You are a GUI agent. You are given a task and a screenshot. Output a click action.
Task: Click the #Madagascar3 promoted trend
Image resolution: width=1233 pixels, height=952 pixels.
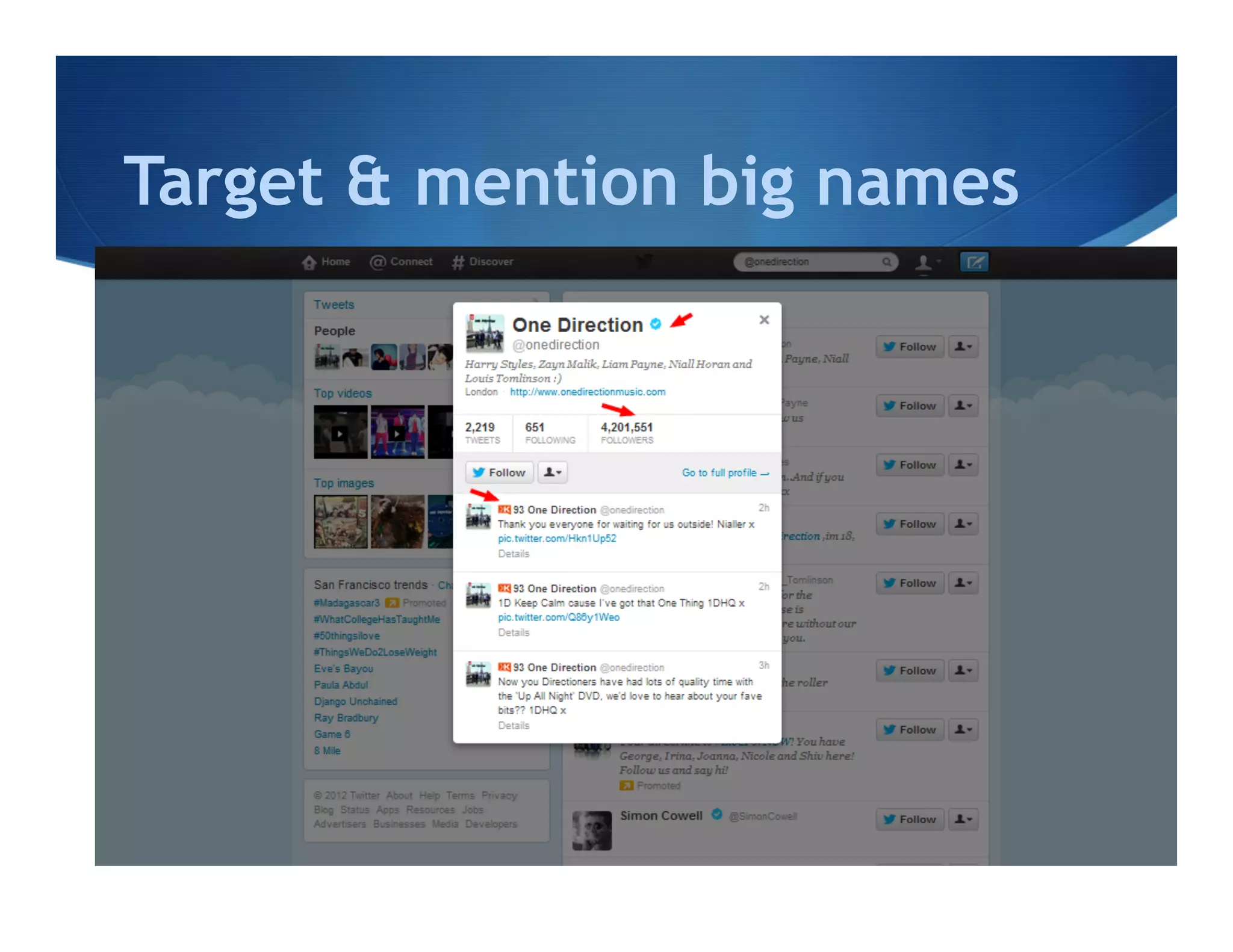[347, 603]
